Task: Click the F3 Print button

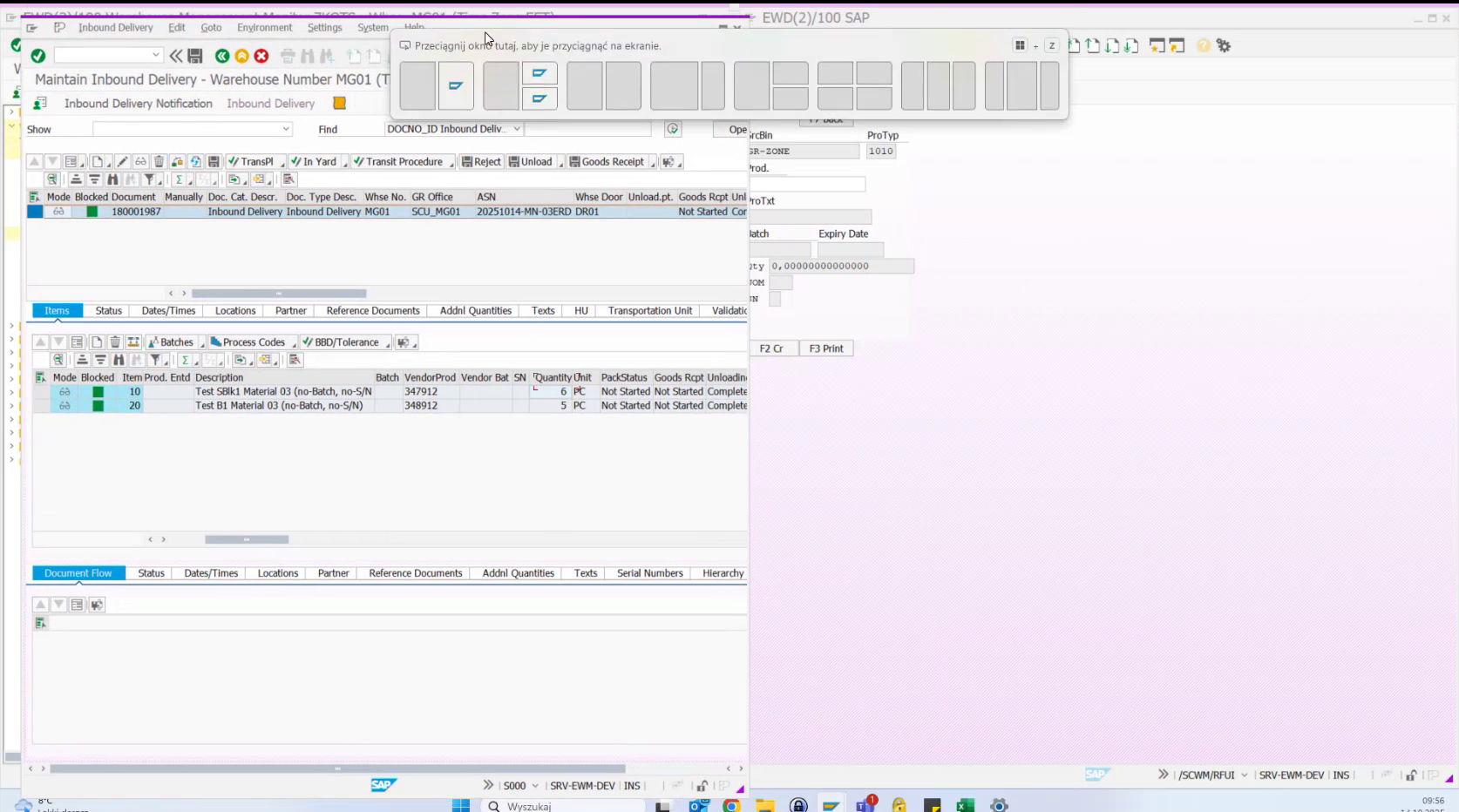Action: (x=825, y=348)
